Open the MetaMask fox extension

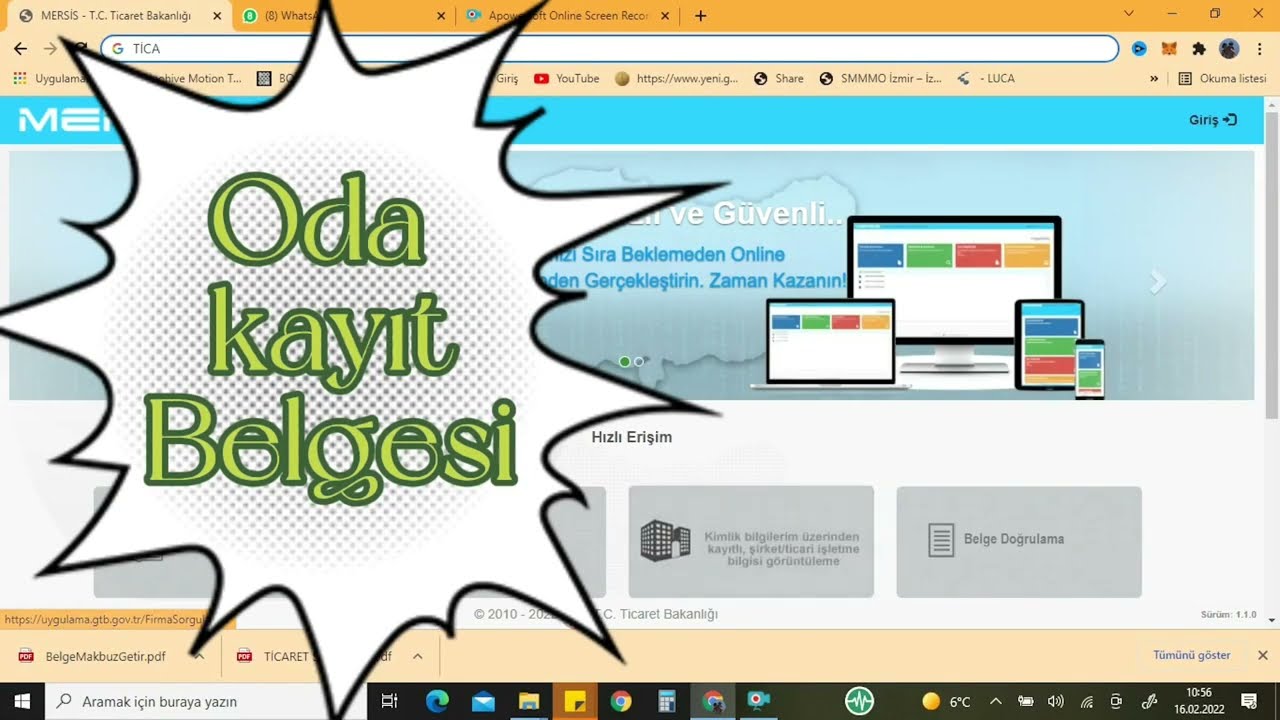(x=1169, y=48)
